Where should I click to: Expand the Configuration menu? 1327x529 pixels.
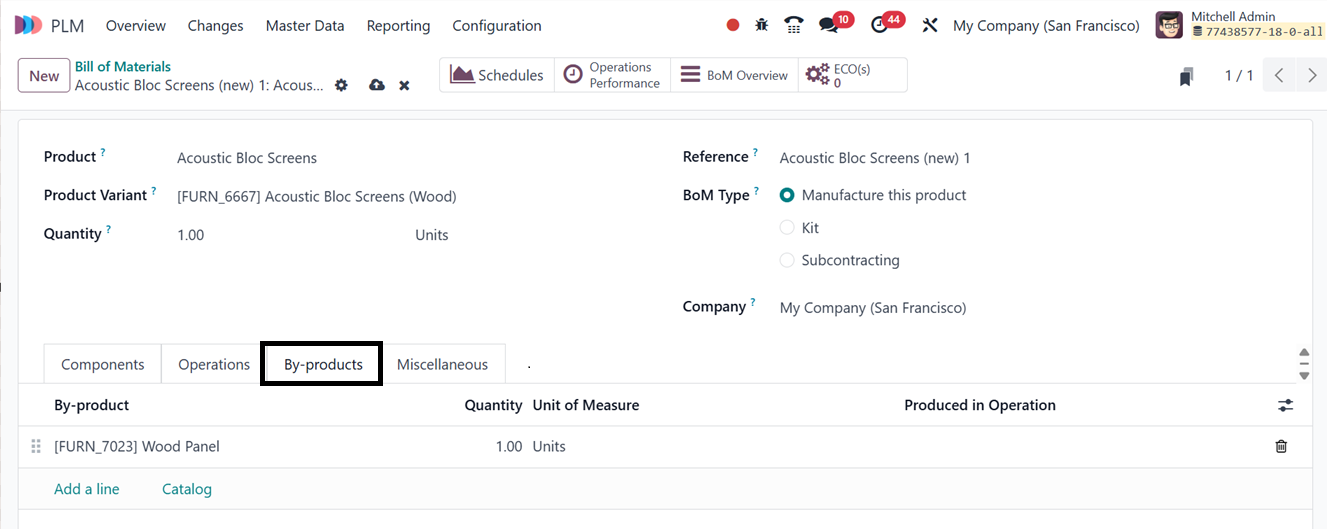point(496,26)
